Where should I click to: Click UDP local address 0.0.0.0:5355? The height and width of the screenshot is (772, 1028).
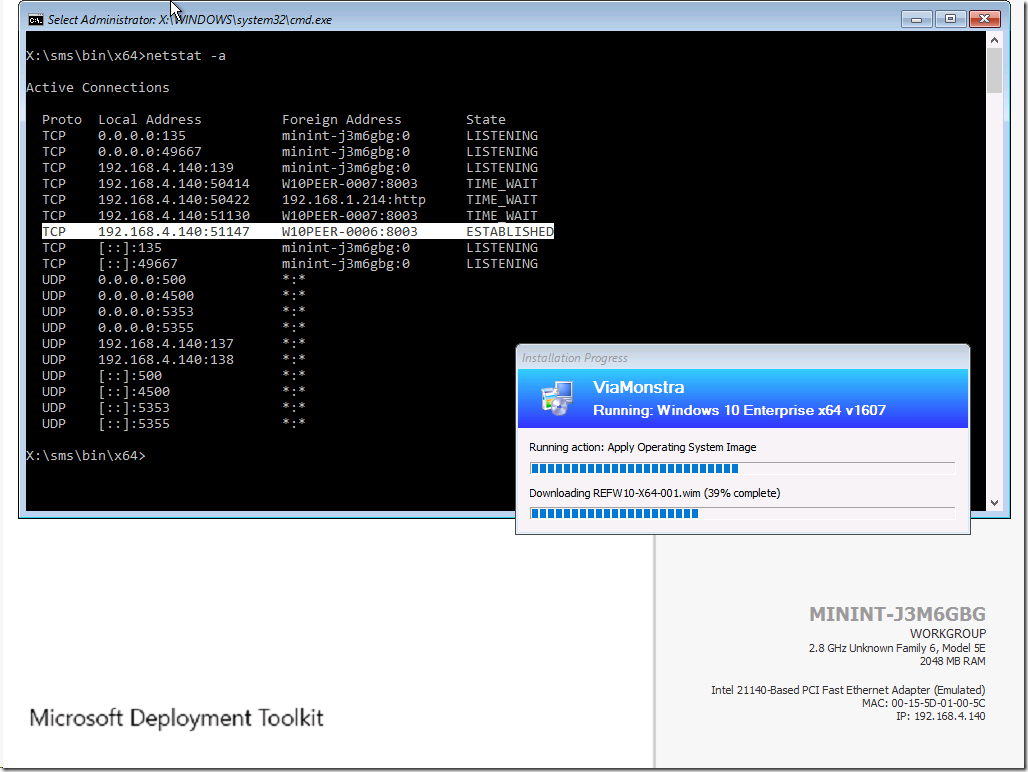[146, 328]
